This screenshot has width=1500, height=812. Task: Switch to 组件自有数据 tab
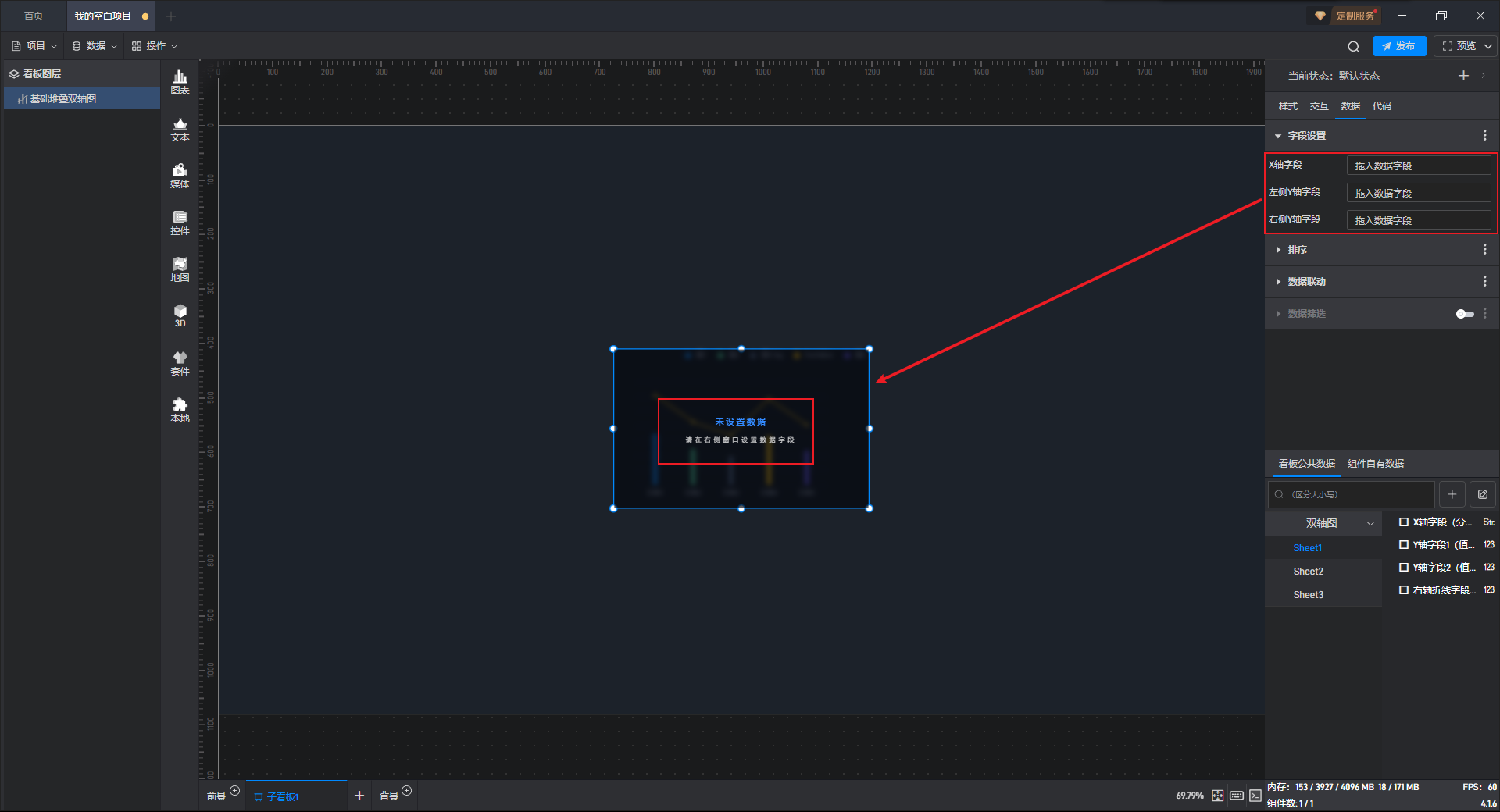(x=1376, y=464)
